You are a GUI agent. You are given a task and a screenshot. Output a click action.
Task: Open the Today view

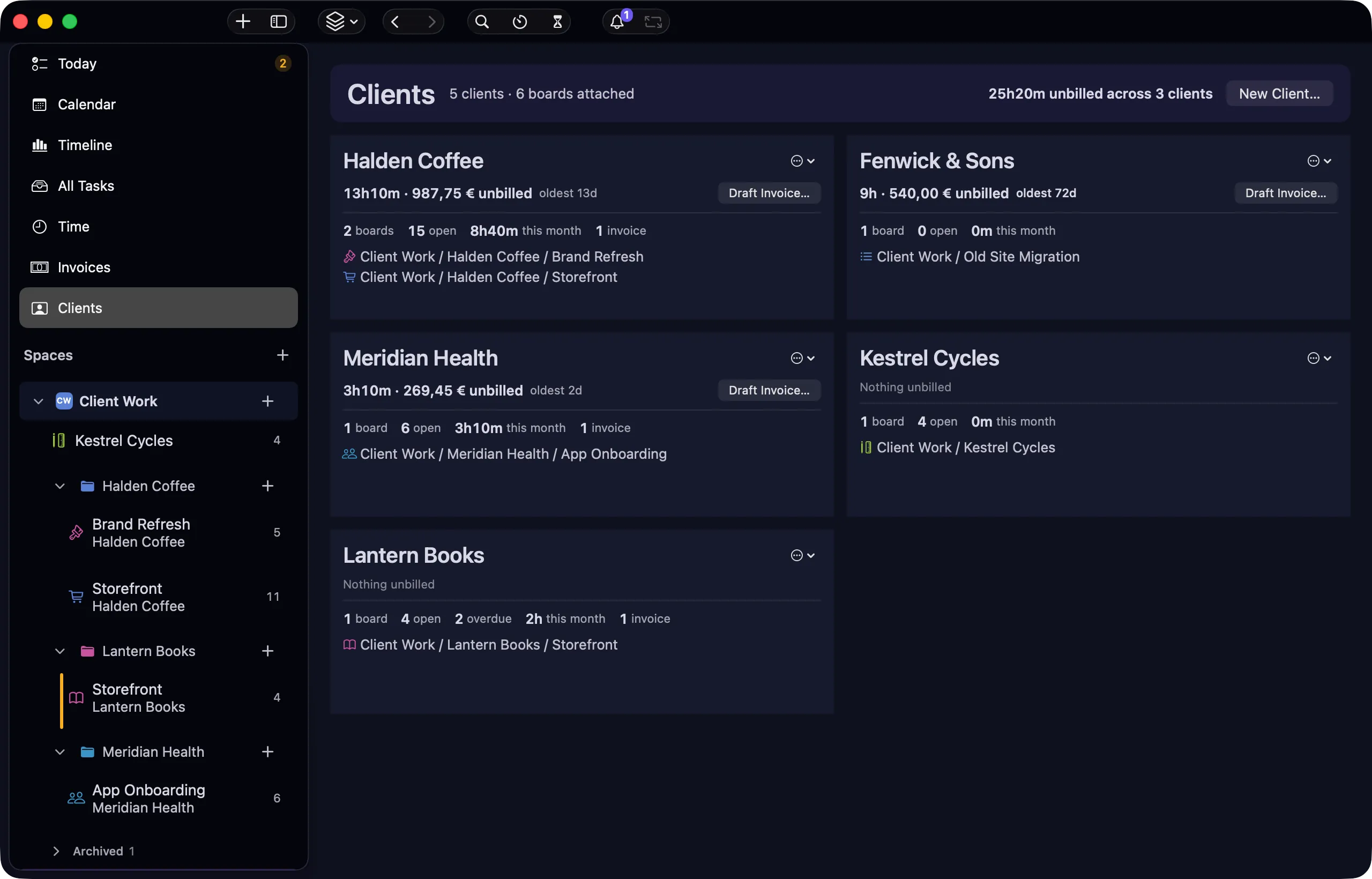tap(159, 63)
